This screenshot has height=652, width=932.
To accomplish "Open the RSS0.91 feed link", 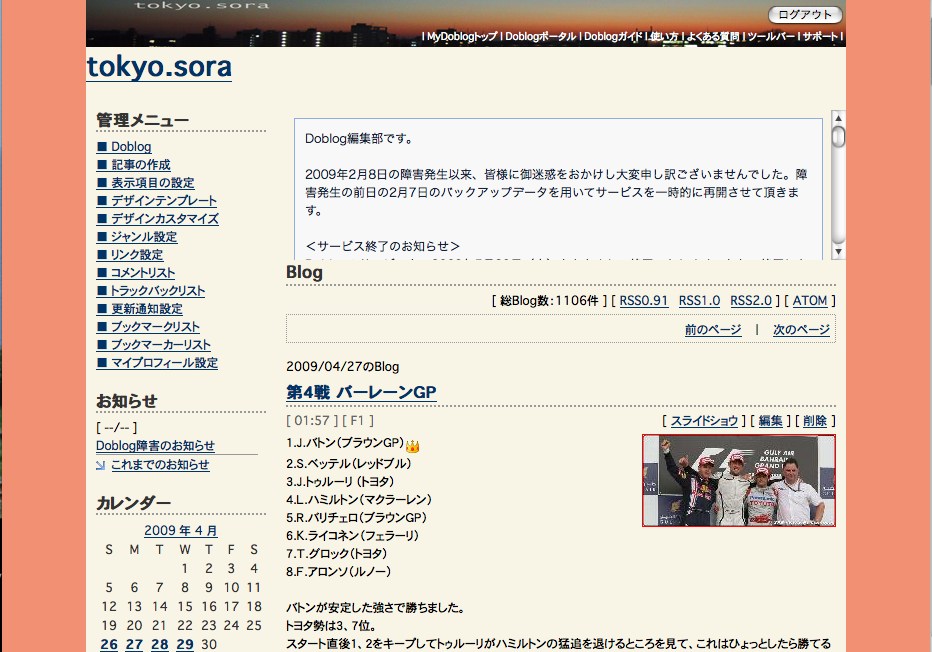I will click(x=644, y=301).
